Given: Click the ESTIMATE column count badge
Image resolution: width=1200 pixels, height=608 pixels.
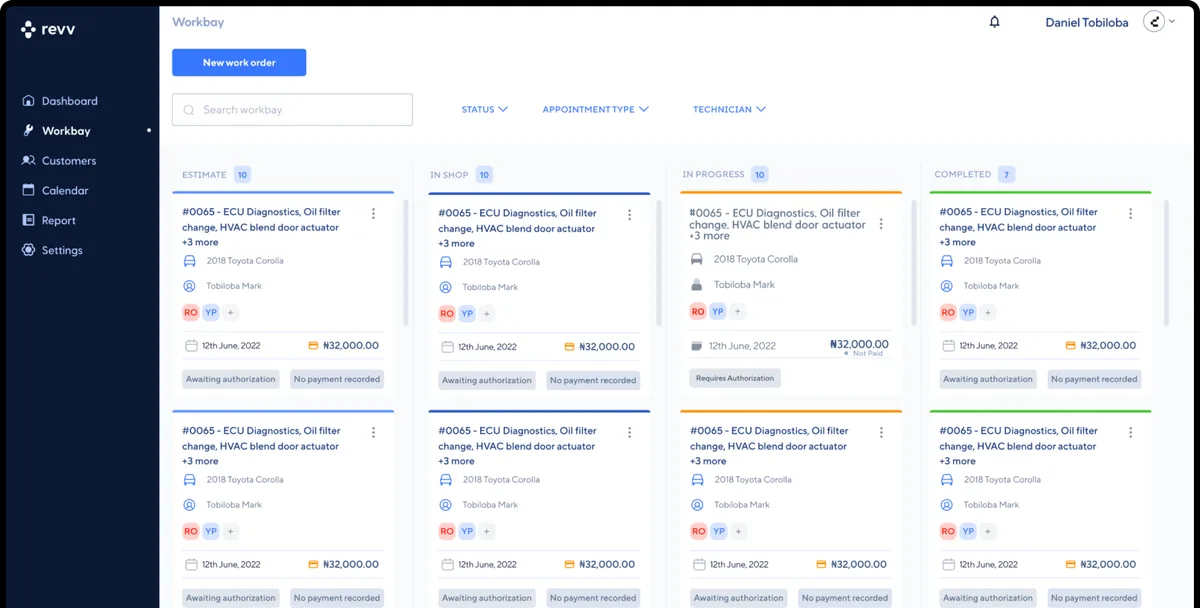Looking at the screenshot, I should 242,175.
